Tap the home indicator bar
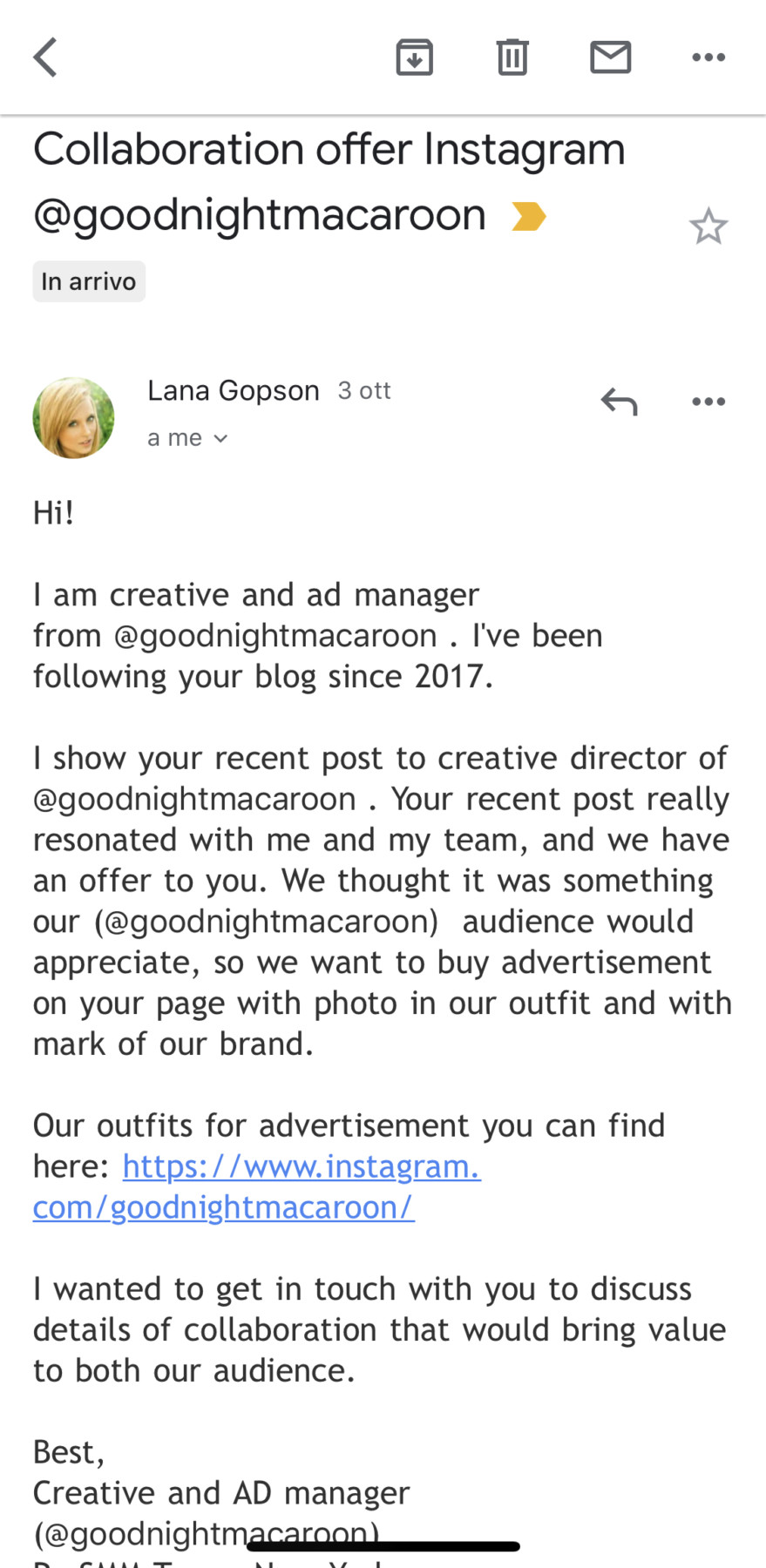This screenshot has width=766, height=1568. [x=383, y=1546]
